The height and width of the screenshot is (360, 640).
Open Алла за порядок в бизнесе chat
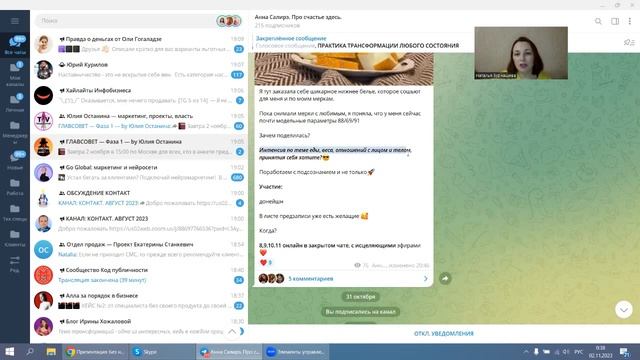[139, 301]
